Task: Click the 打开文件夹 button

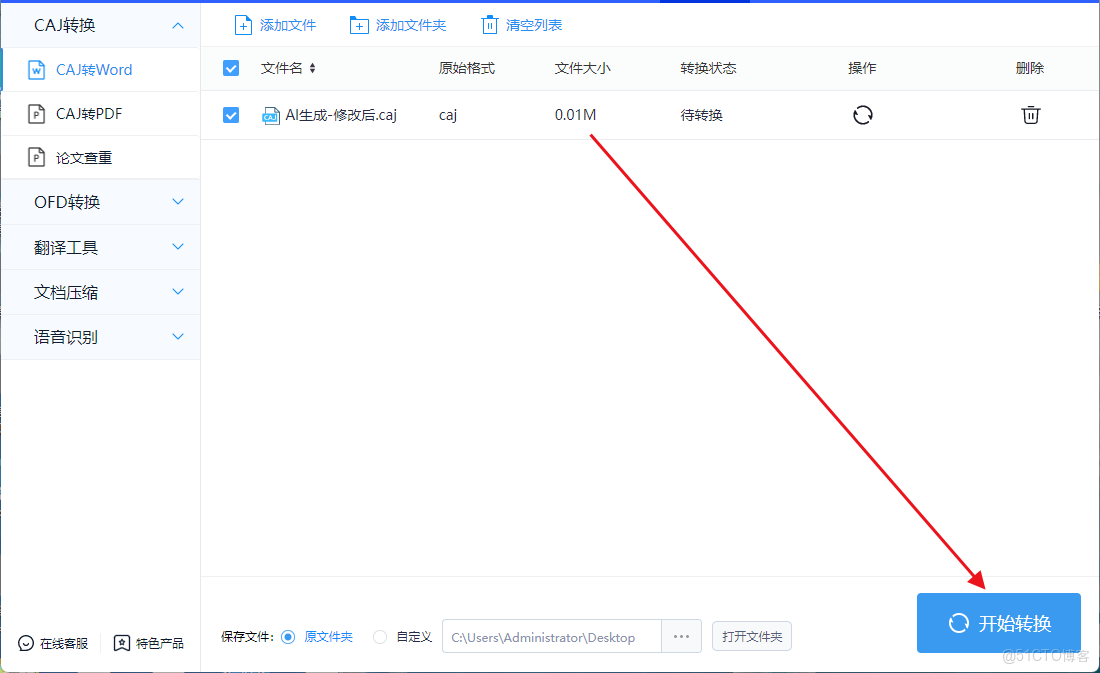Action: pyautogui.click(x=751, y=636)
